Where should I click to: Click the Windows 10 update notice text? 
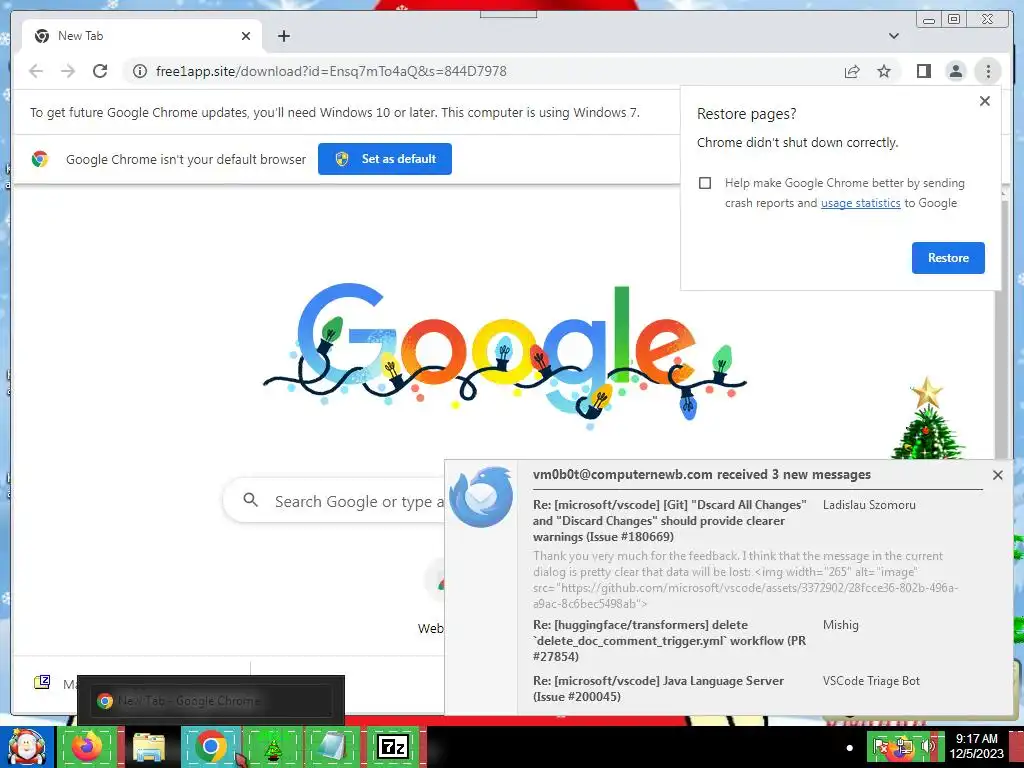[x=334, y=112]
